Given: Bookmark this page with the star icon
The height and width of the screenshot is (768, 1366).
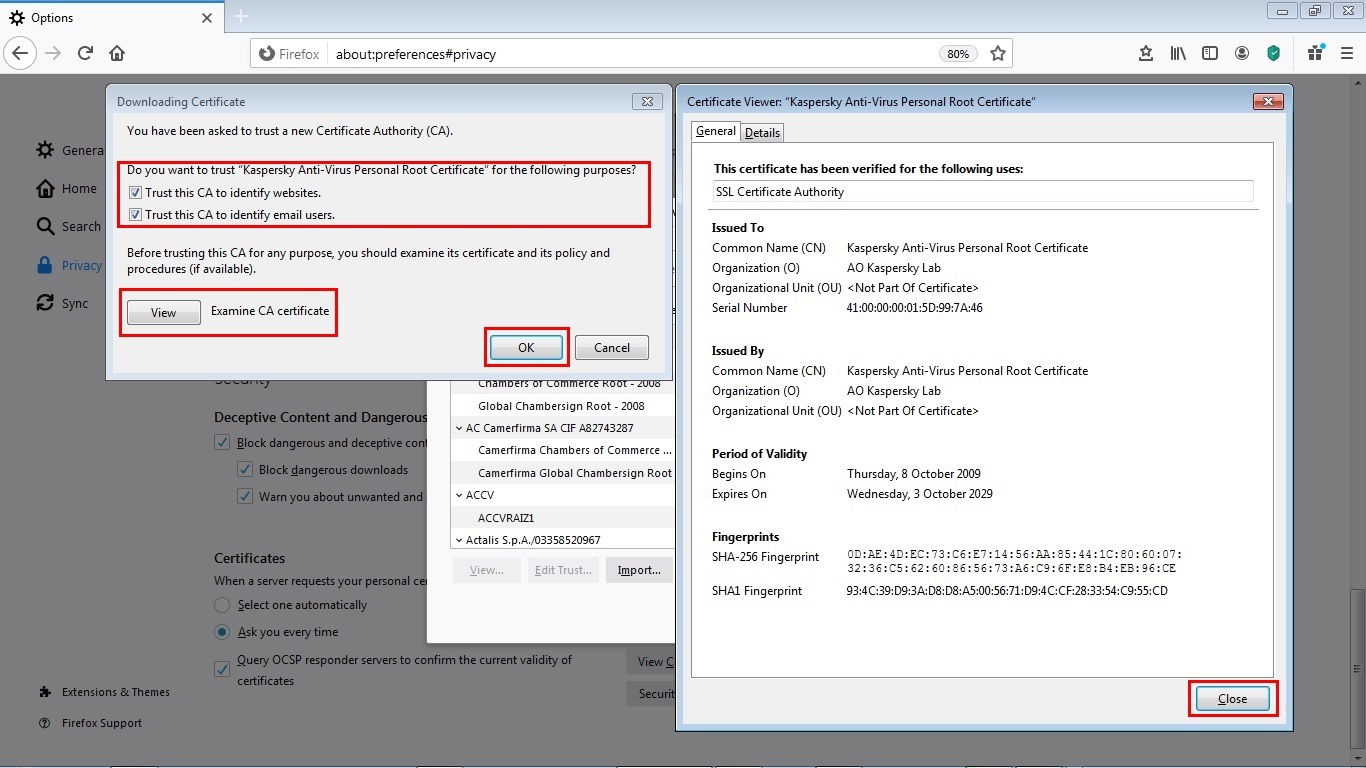Looking at the screenshot, I should coord(997,54).
